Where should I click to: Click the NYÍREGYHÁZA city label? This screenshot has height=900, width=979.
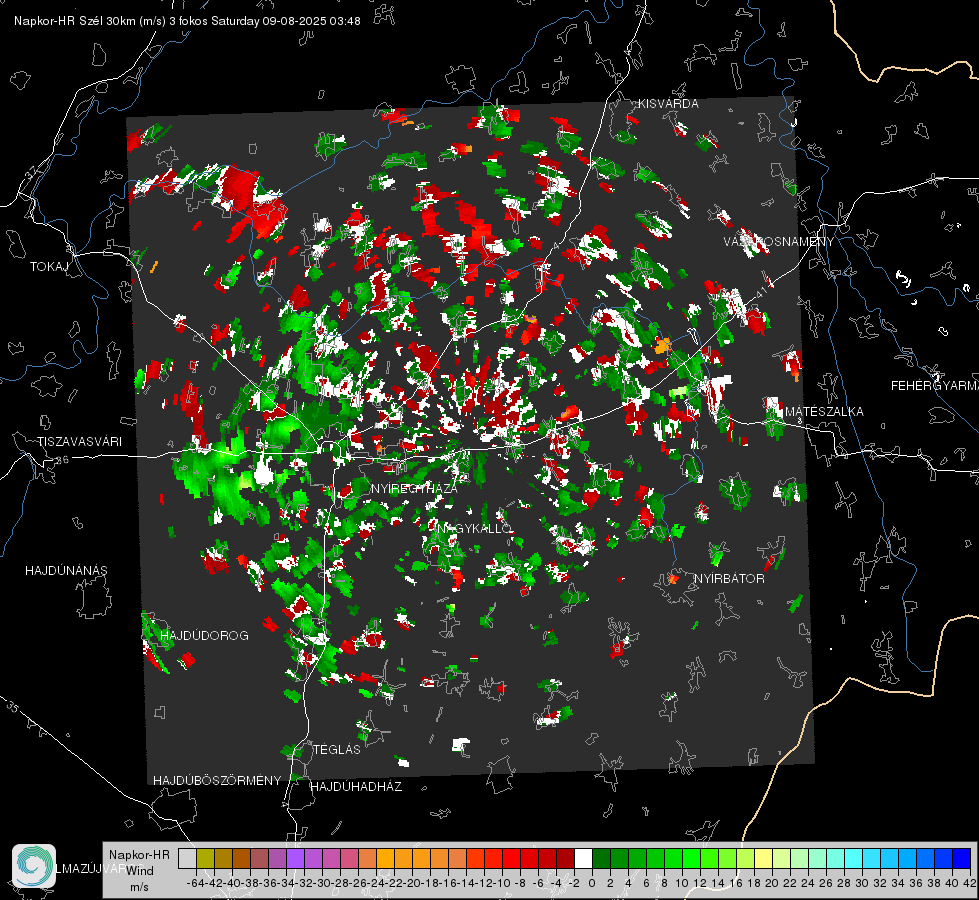(414, 488)
